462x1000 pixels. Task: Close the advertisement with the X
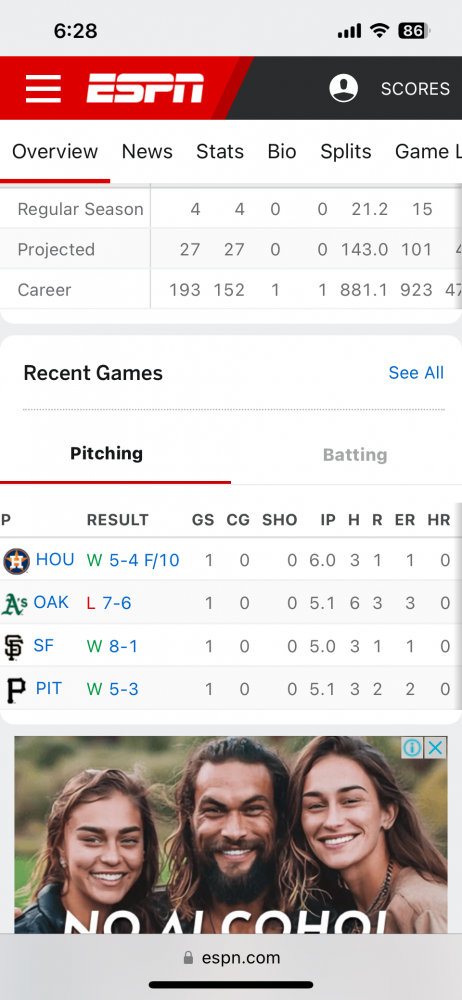point(435,747)
